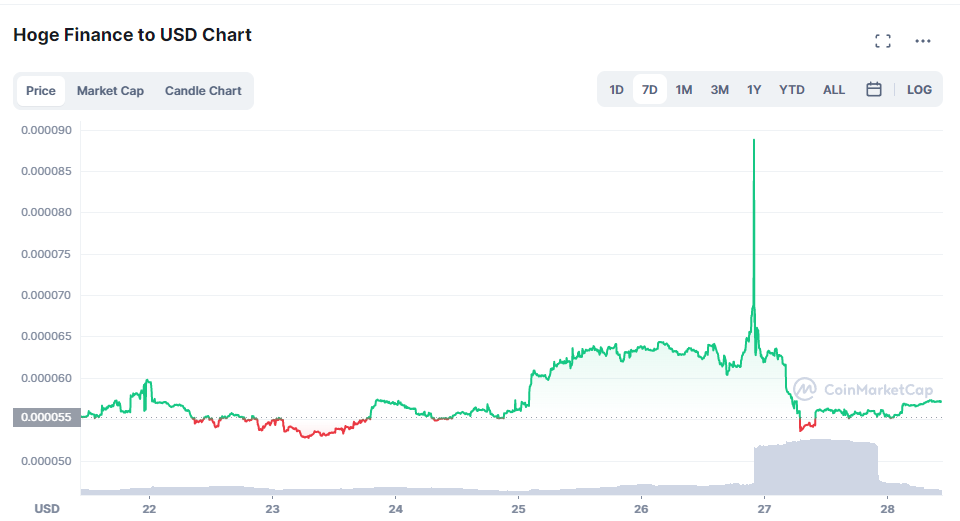Viewport: 960px width, 521px height.
Task: Click the date 28 on x-axis
Action: (887, 509)
